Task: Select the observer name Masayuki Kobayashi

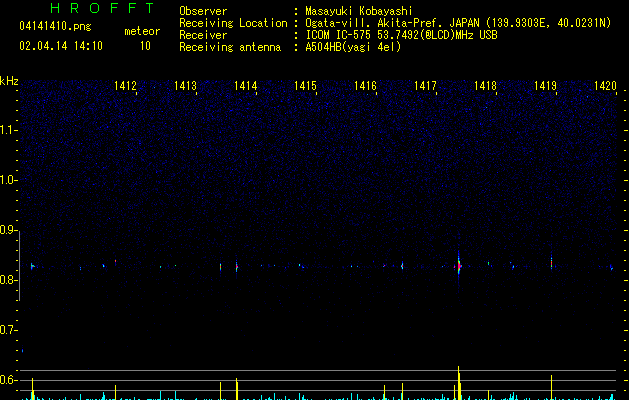Action: click(359, 11)
